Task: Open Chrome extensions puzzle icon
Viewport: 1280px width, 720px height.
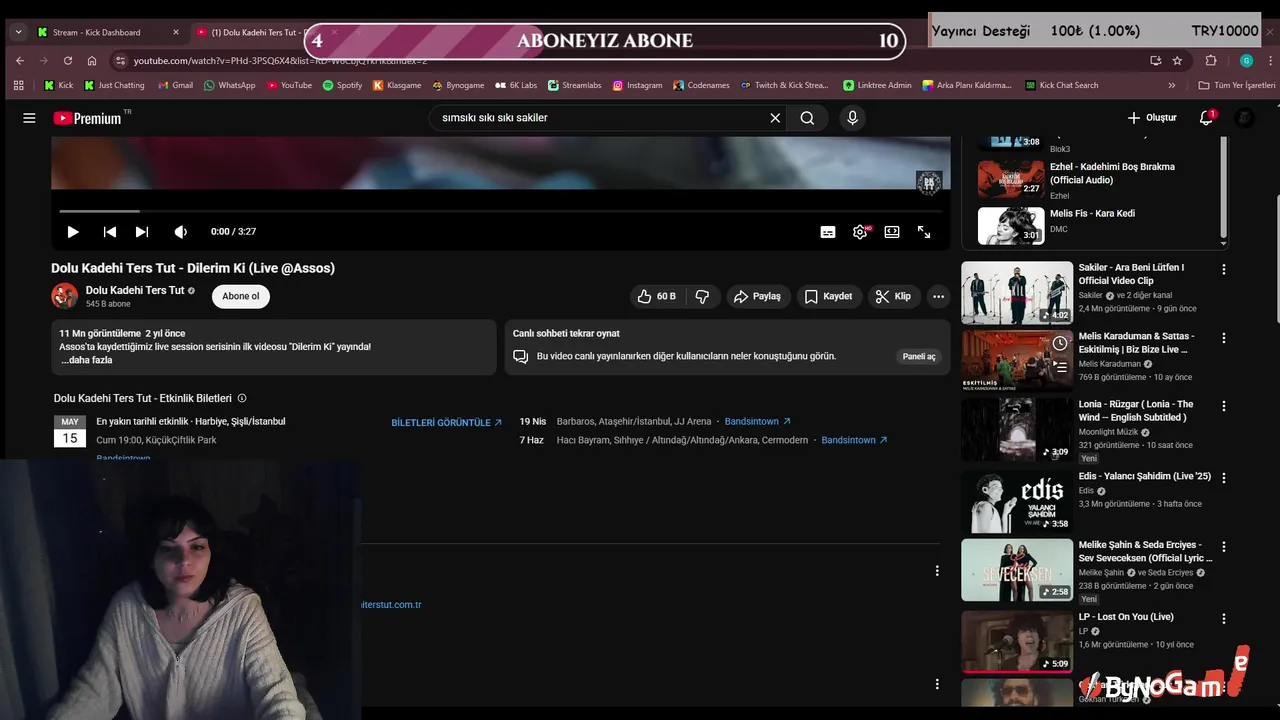Action: click(x=1211, y=61)
